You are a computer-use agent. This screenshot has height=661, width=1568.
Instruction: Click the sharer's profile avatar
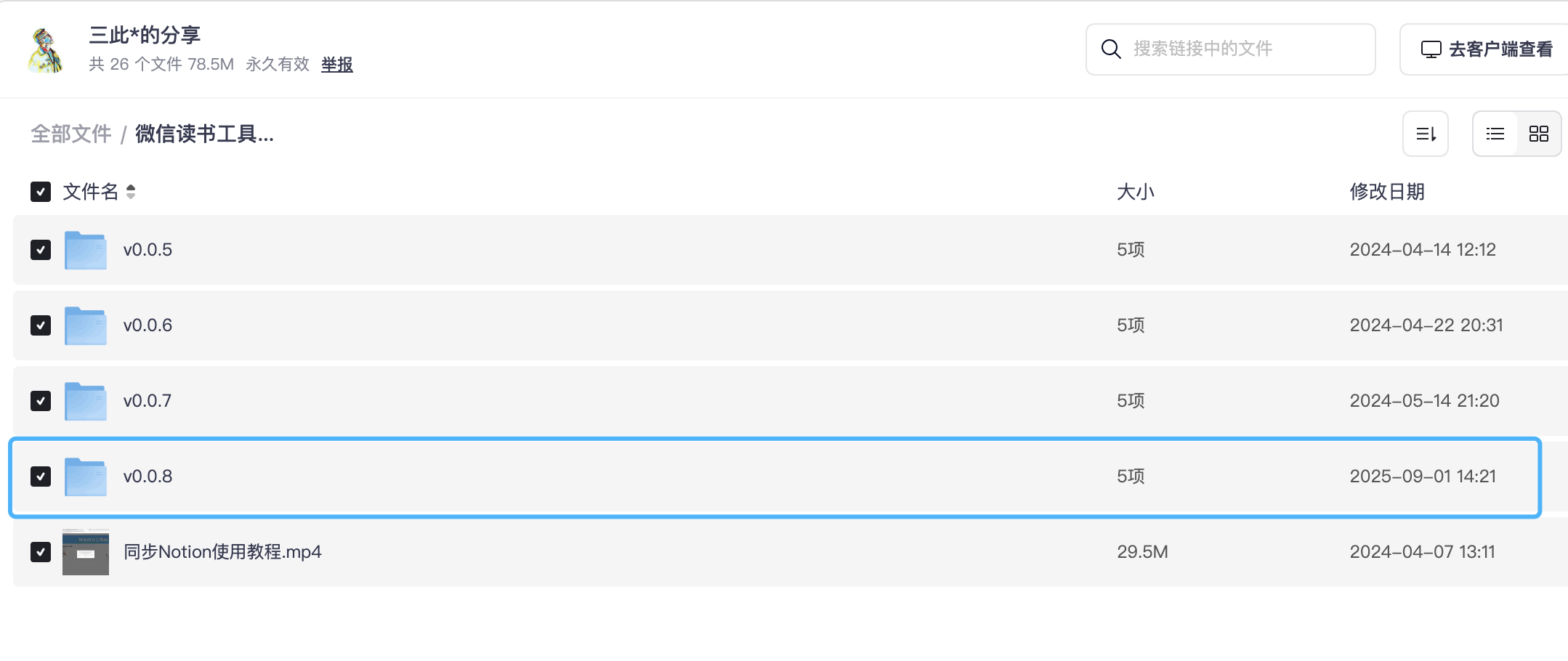pyautogui.click(x=46, y=50)
